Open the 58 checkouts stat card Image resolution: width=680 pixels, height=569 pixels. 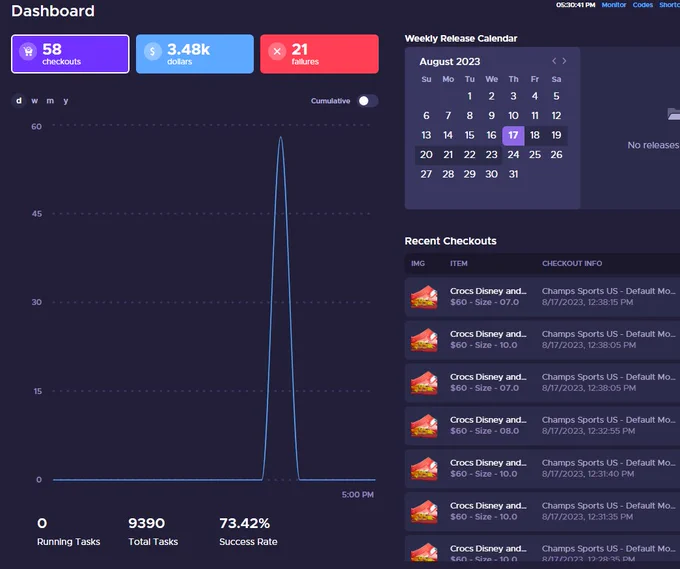click(x=70, y=54)
